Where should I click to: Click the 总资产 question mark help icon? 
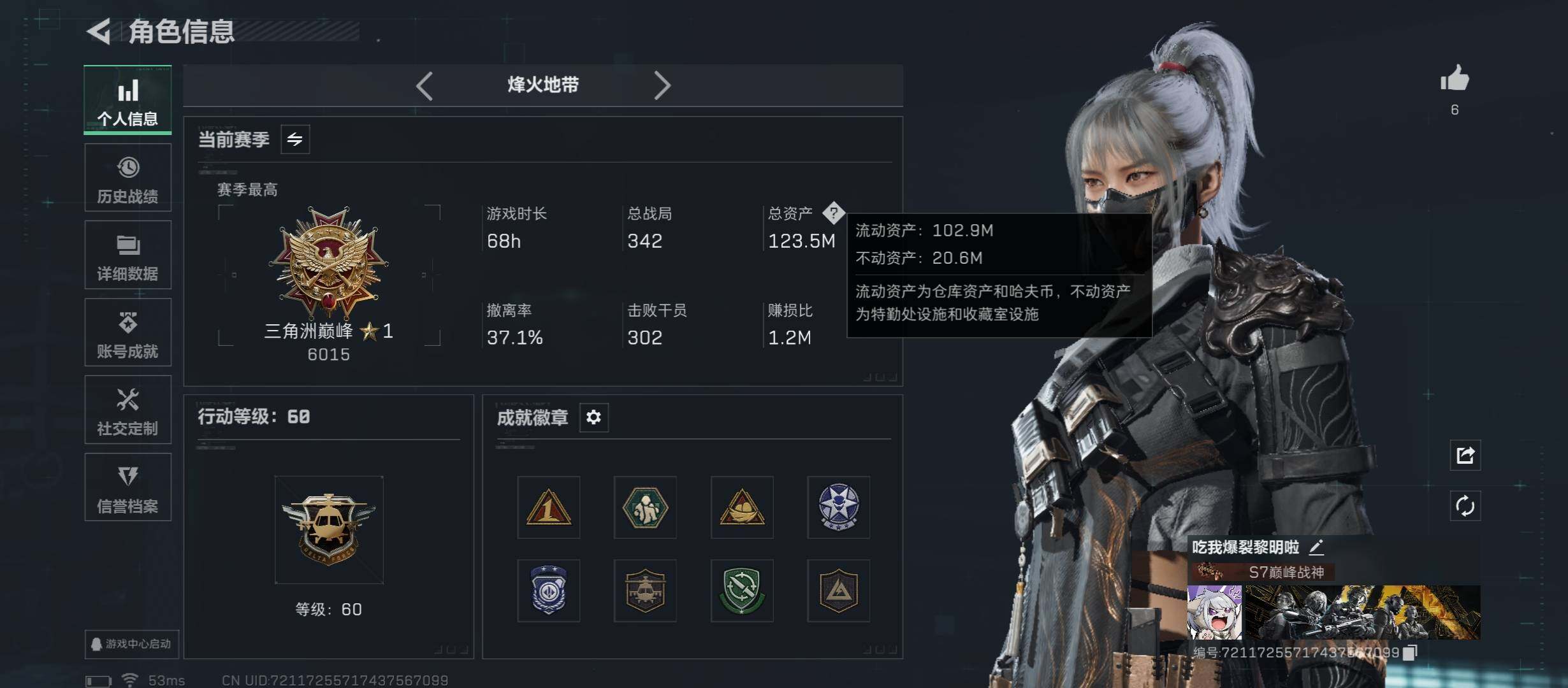(x=833, y=213)
